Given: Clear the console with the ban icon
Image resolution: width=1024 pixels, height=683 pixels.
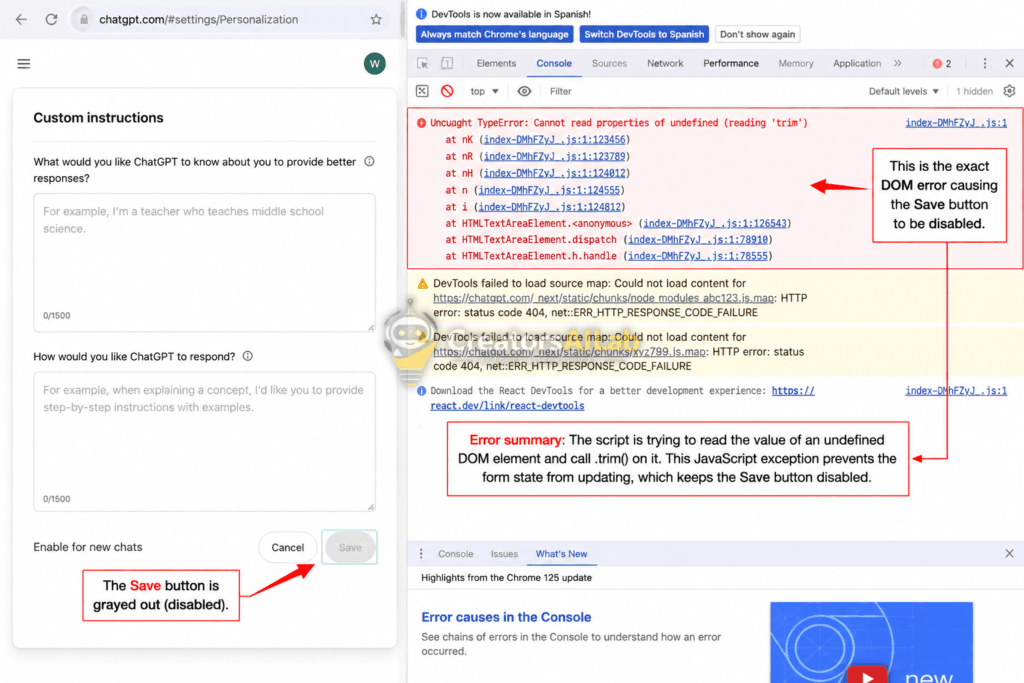Looking at the screenshot, I should point(447,91).
